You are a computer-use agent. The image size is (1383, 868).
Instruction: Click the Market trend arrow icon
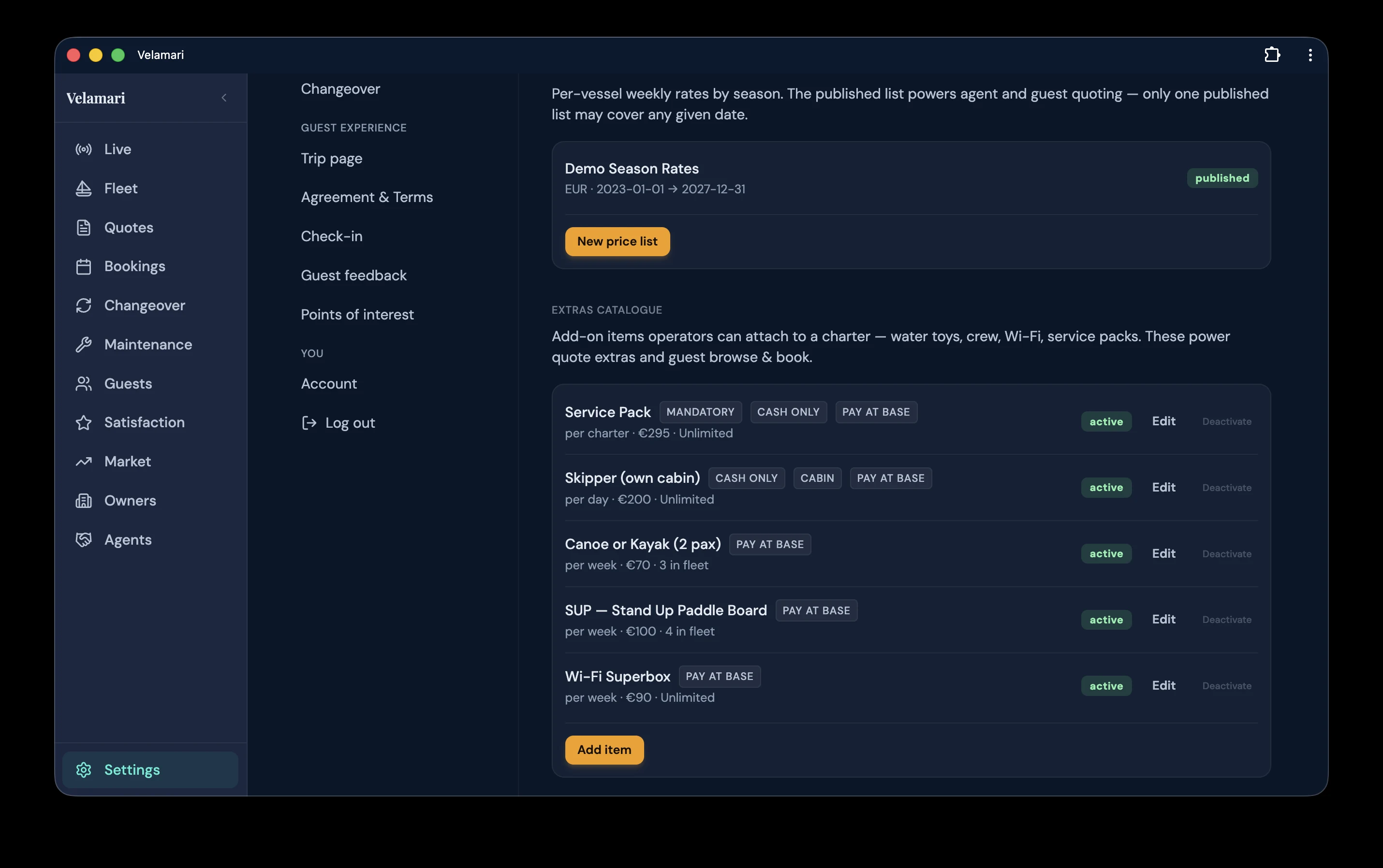coord(84,462)
